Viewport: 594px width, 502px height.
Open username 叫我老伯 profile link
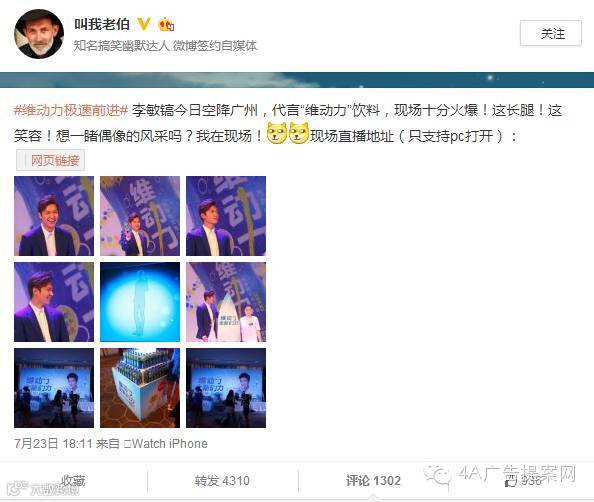(102, 24)
